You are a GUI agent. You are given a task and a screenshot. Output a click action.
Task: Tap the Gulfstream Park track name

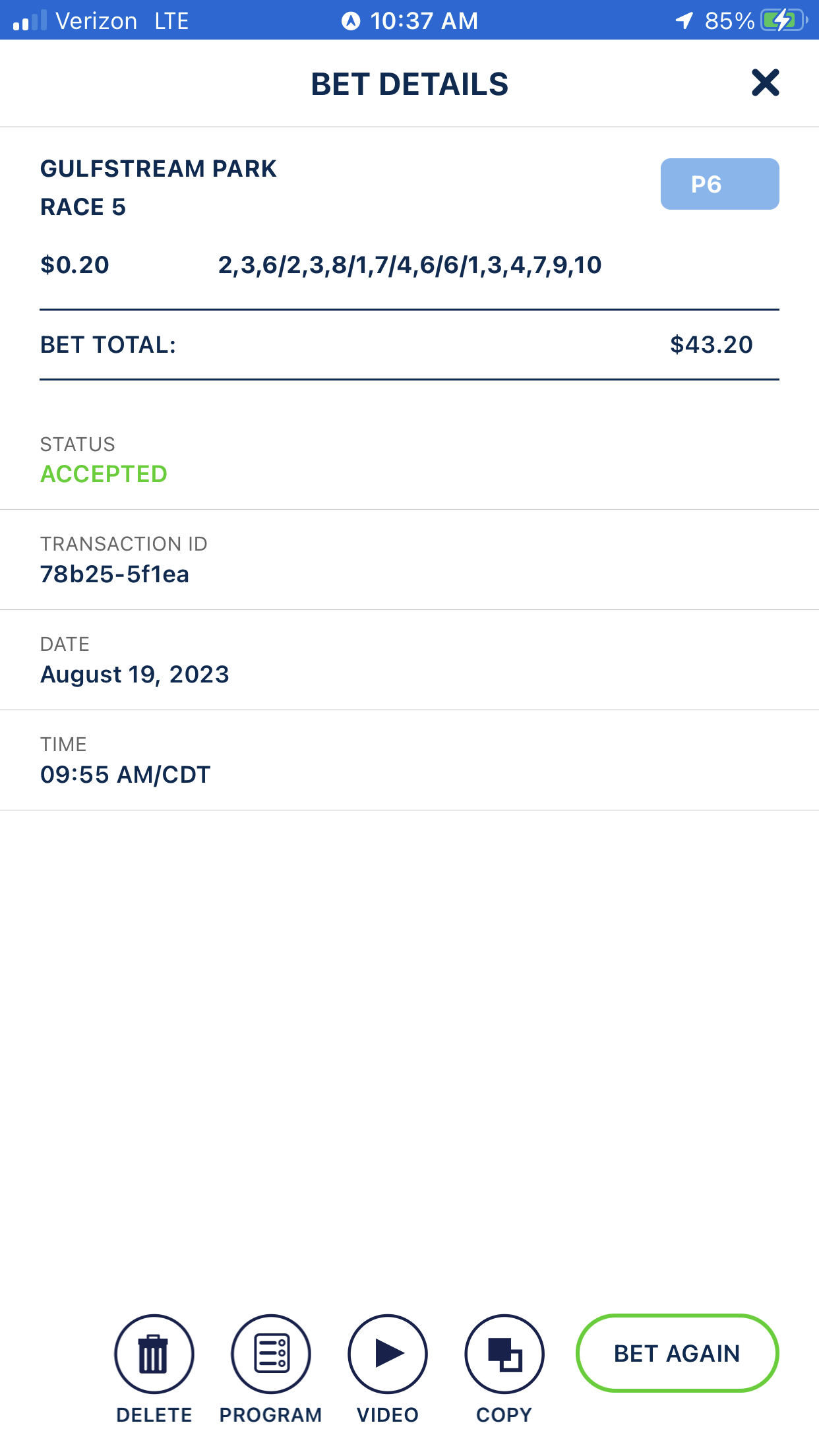point(158,169)
